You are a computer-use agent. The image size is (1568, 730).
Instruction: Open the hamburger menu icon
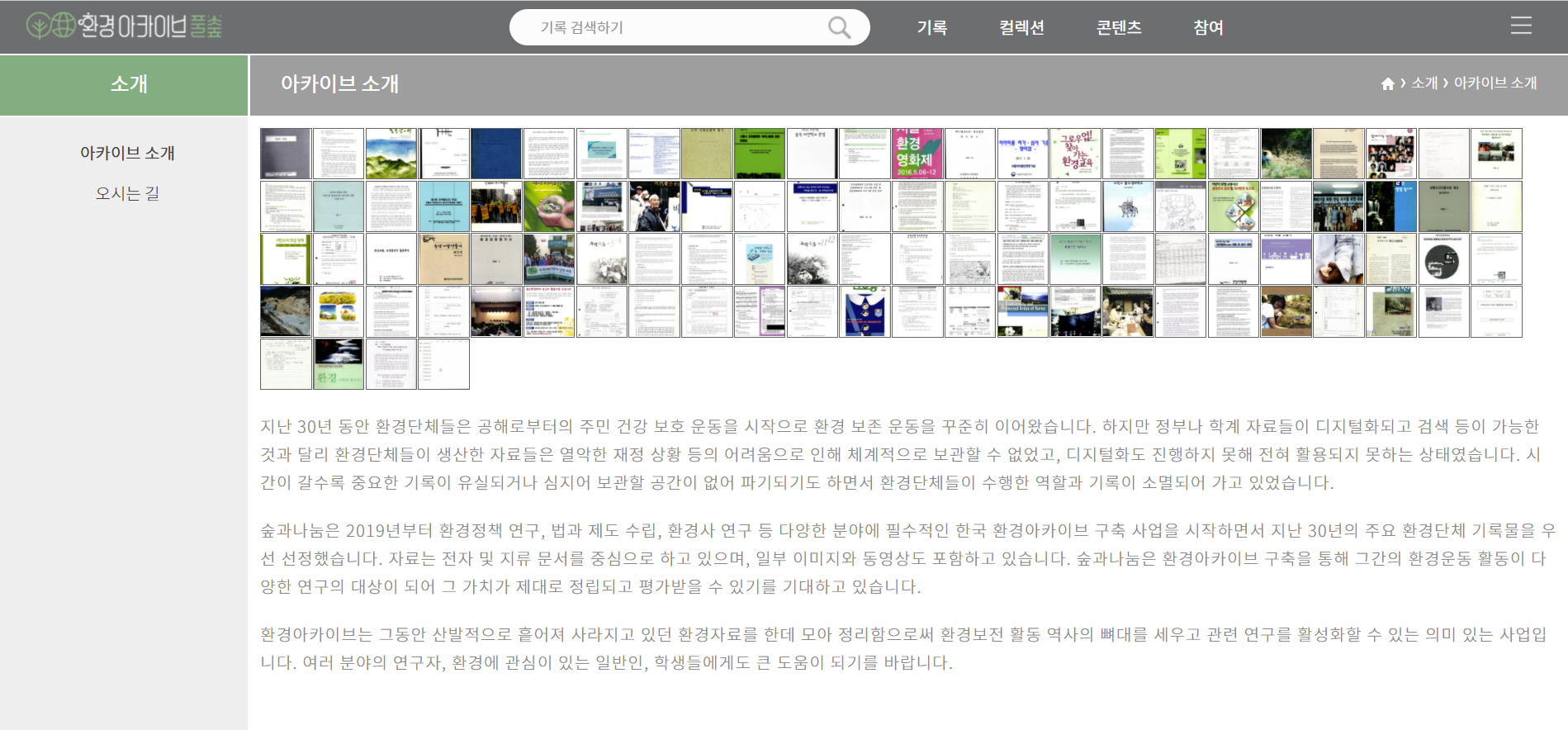pyautogui.click(x=1521, y=26)
